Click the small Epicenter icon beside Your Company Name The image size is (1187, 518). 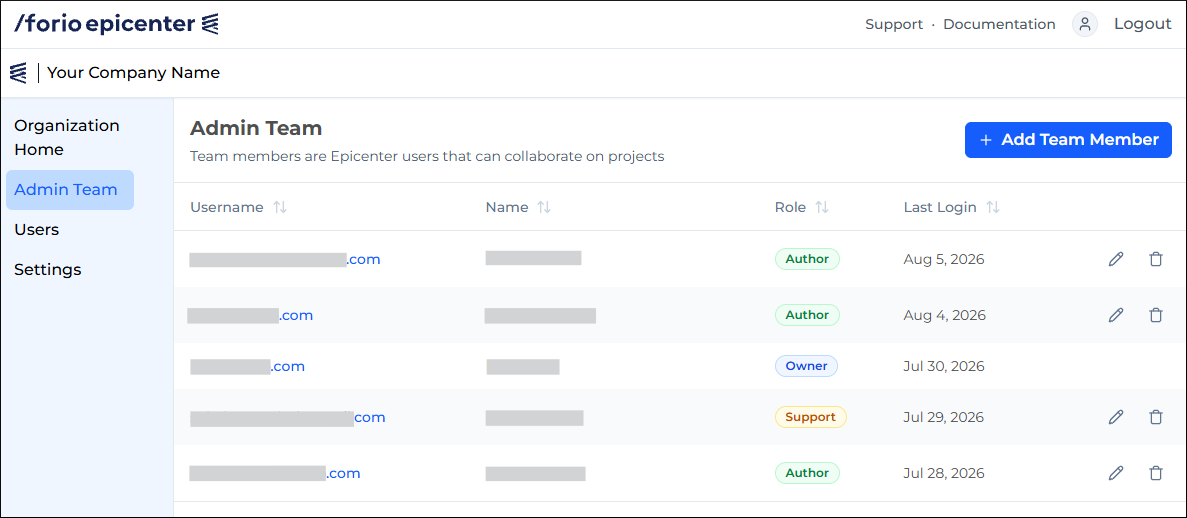click(18, 73)
